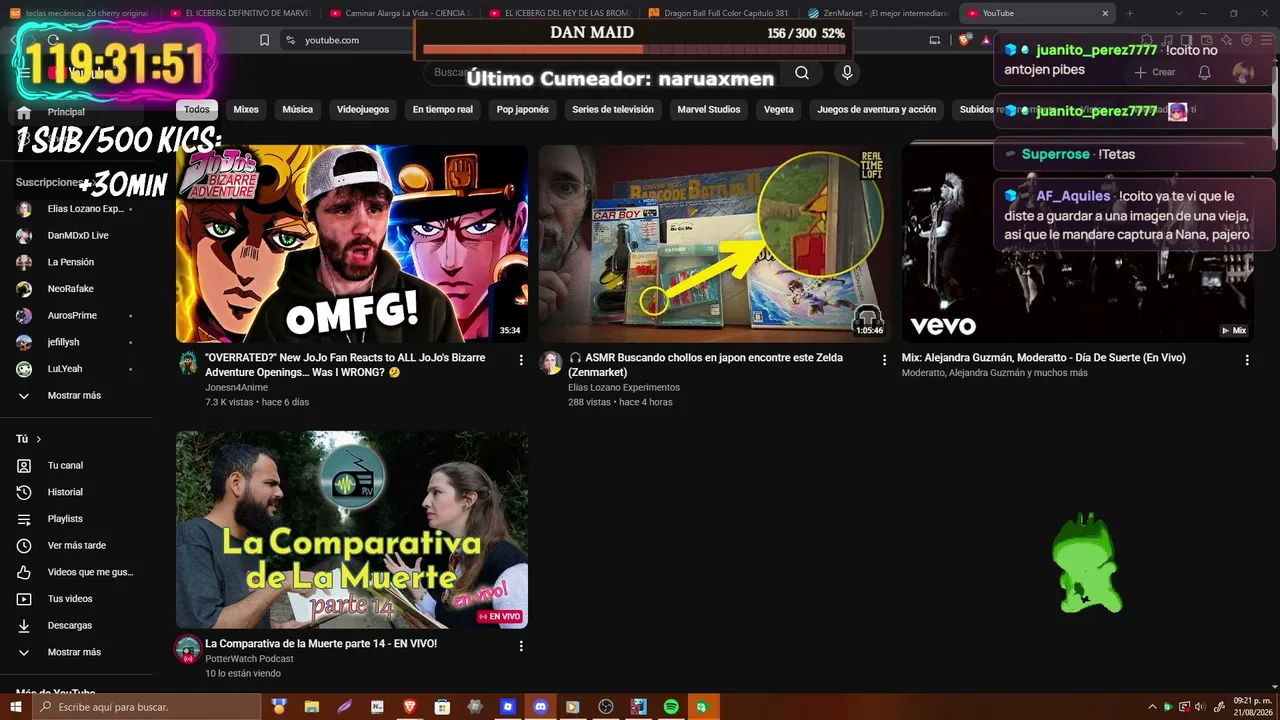Open Elias Lozano Exp... subscription channel
Viewport: 1280px width, 720px height.
pos(78,209)
